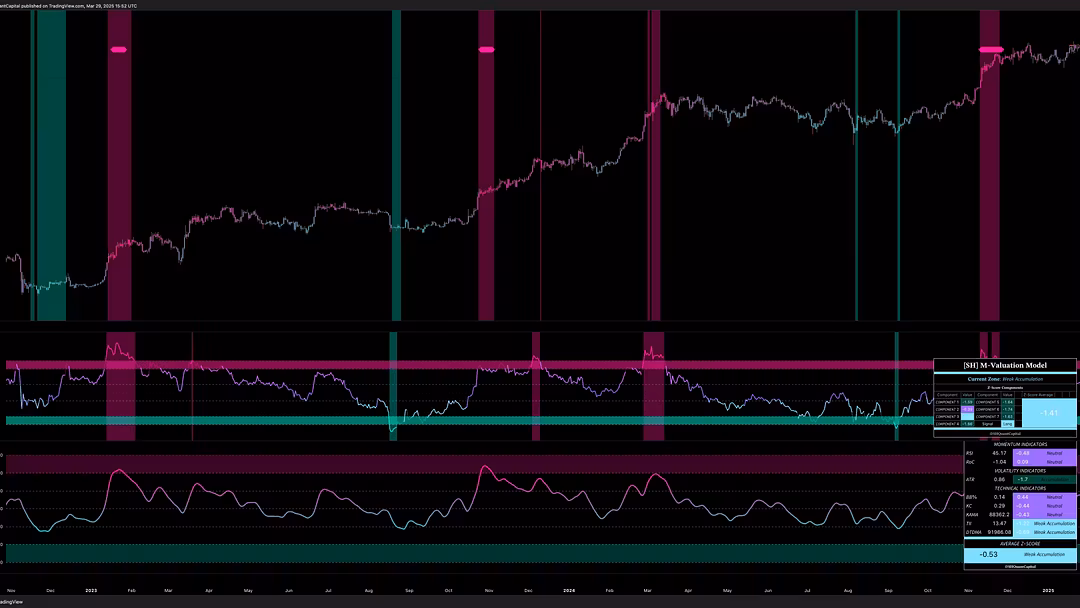
Task: Click the published on TradingView.com timestamp header
Action: [69, 6]
